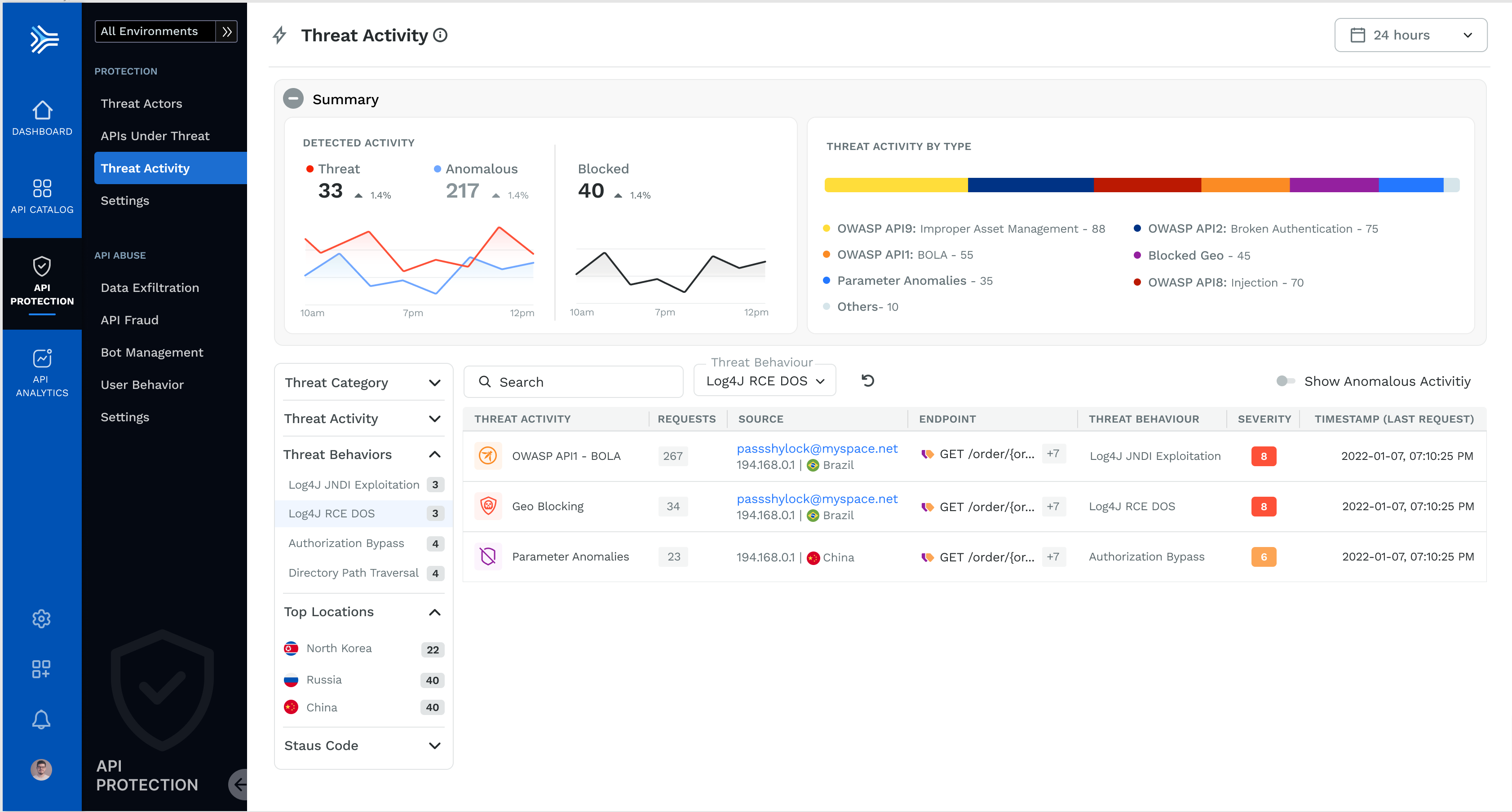Click the notifications bell icon
This screenshot has width=1512, height=812.
click(41, 719)
